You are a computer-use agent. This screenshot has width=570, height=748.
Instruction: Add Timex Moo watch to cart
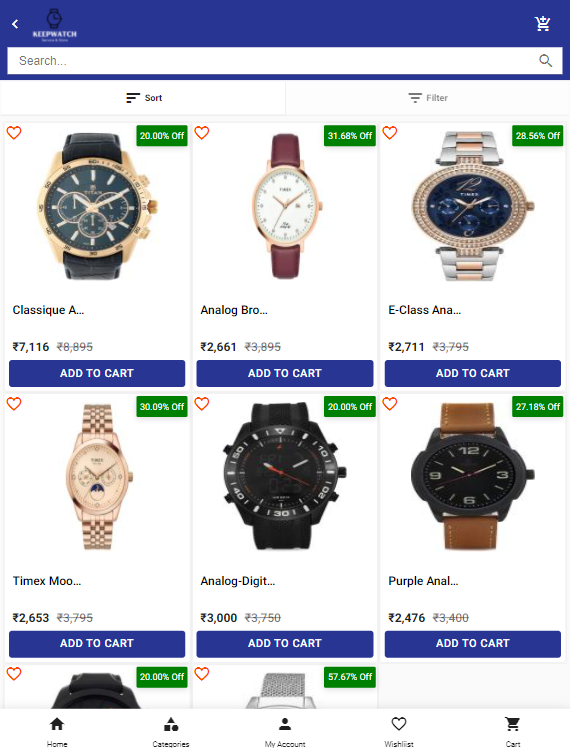(97, 644)
